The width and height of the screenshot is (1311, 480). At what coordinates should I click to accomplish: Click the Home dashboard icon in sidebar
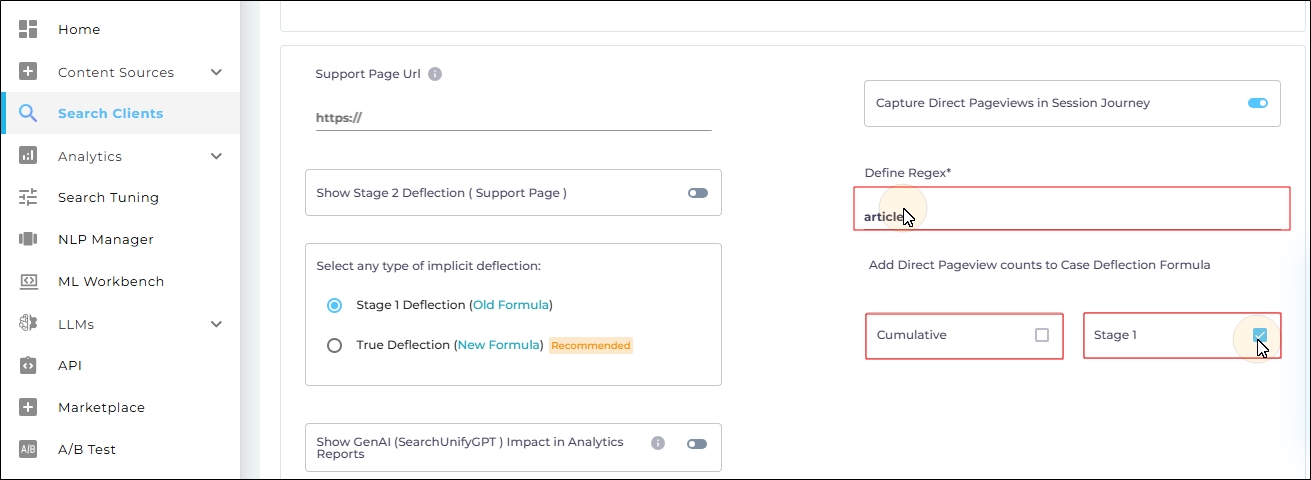(28, 29)
